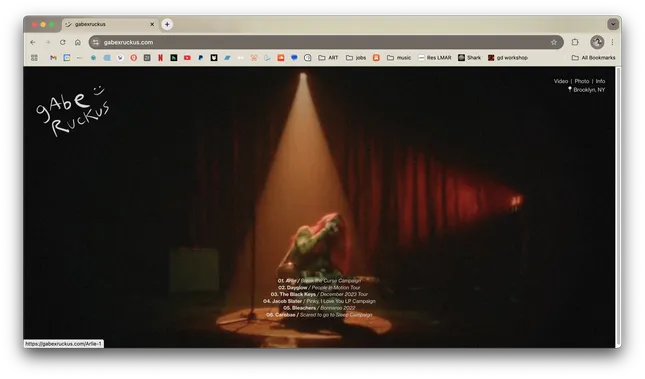Open the Res LMAR bookmark
Image resolution: width=645 pixels, height=379 pixels.
(435, 58)
